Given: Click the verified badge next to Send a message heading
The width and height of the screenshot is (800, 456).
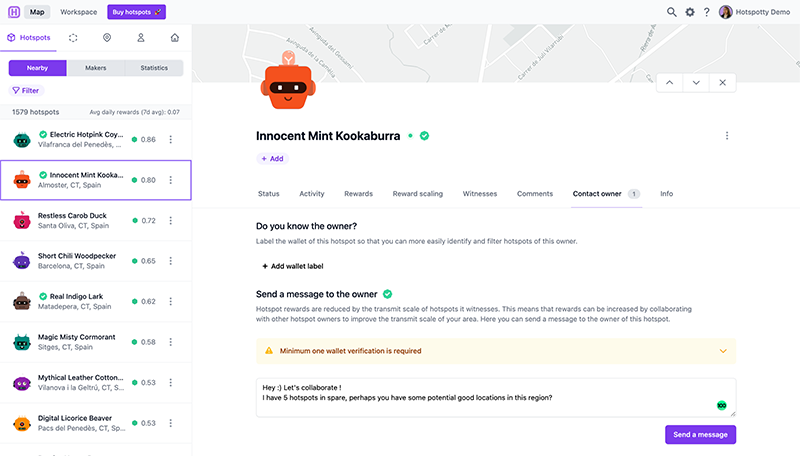Looking at the screenshot, I should pos(387,294).
